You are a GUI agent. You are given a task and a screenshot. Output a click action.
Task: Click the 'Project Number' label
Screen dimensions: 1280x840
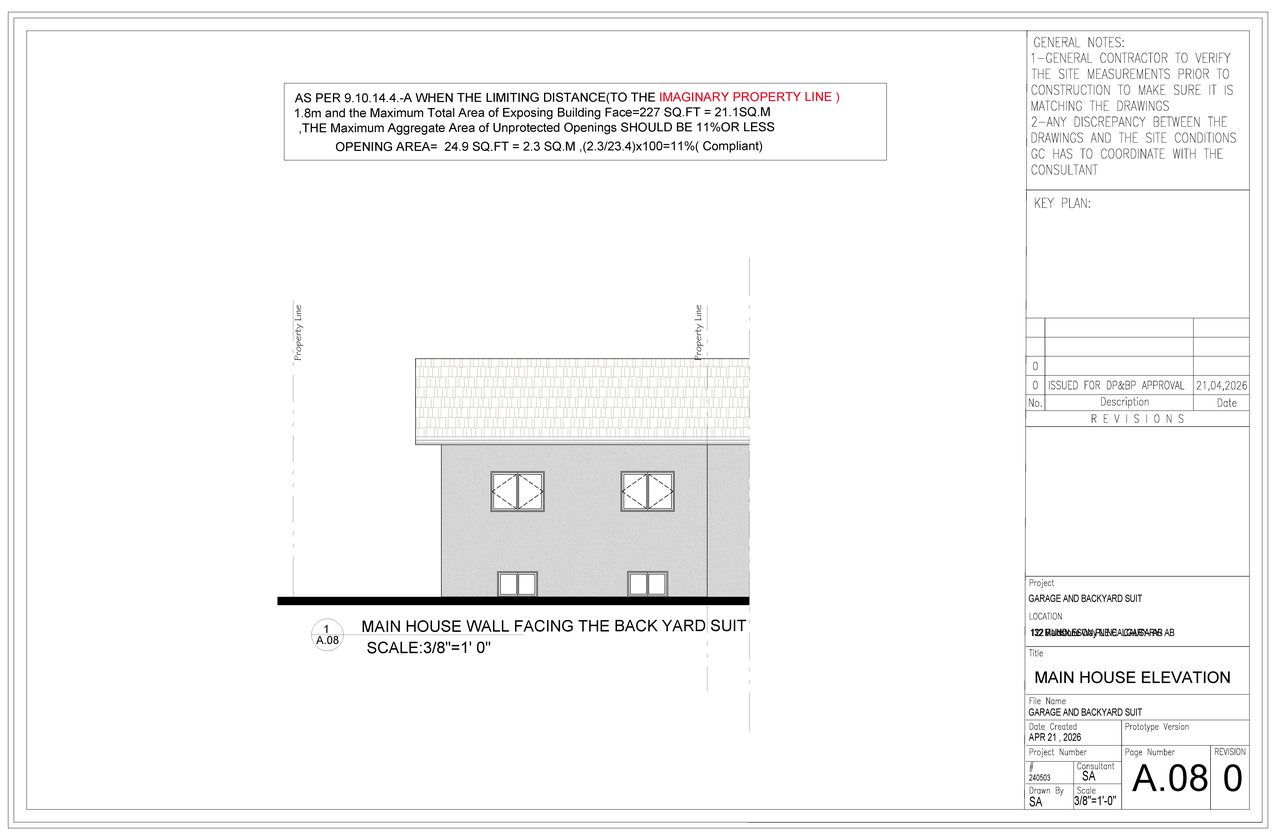(1058, 752)
